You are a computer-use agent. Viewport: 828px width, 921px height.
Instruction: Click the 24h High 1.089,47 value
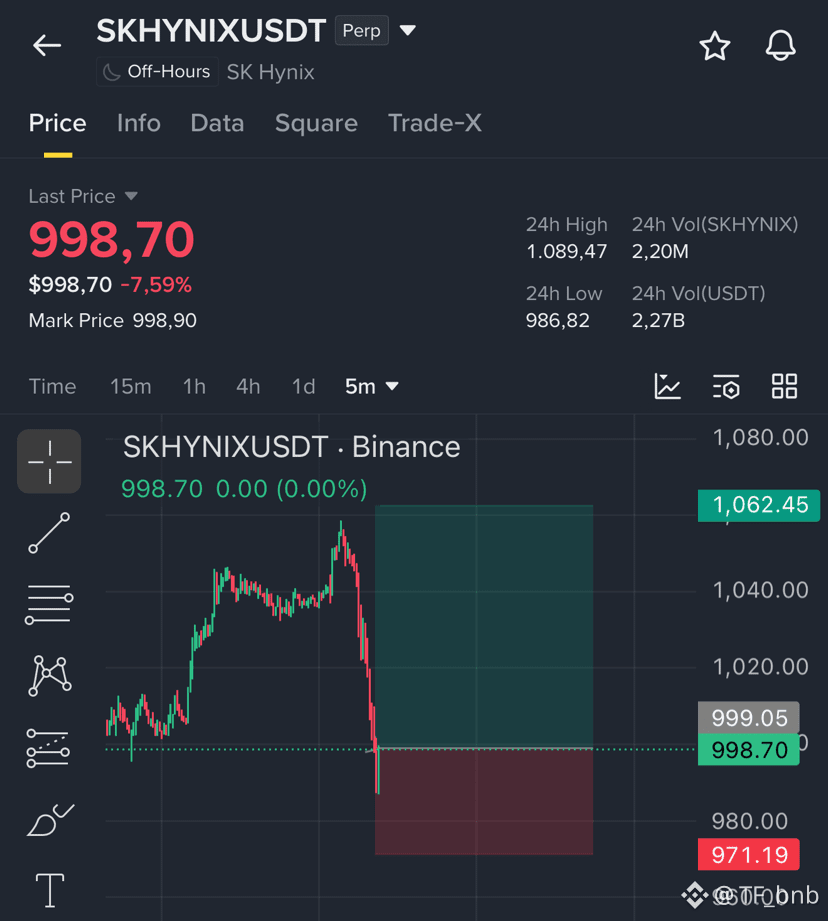pyautogui.click(x=567, y=251)
